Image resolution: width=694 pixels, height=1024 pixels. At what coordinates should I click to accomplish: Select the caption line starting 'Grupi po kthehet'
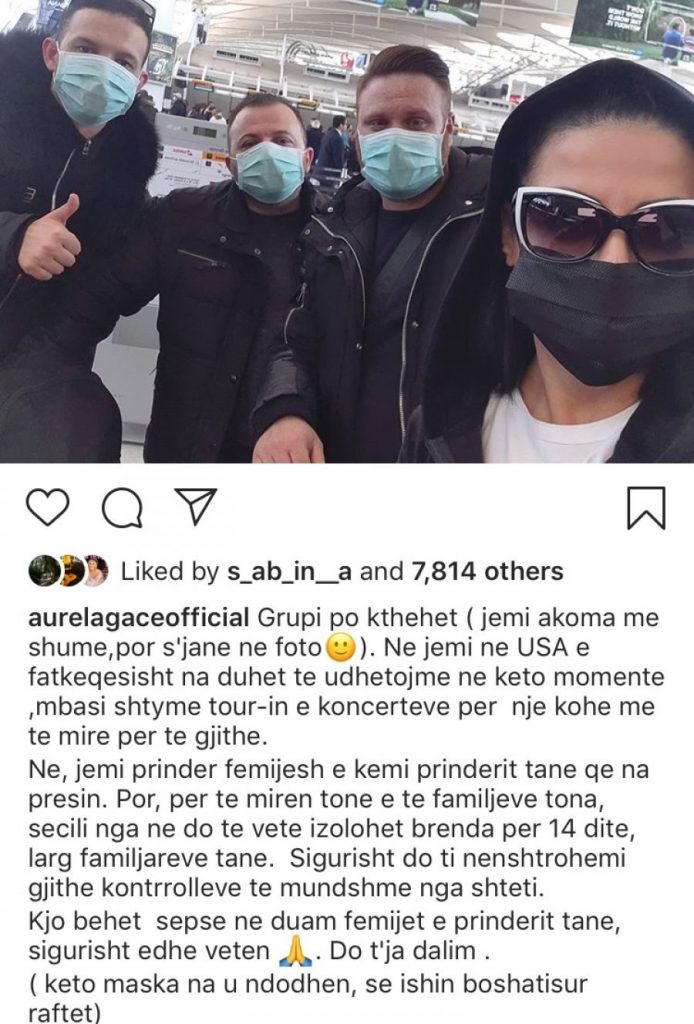pyautogui.click(x=343, y=618)
